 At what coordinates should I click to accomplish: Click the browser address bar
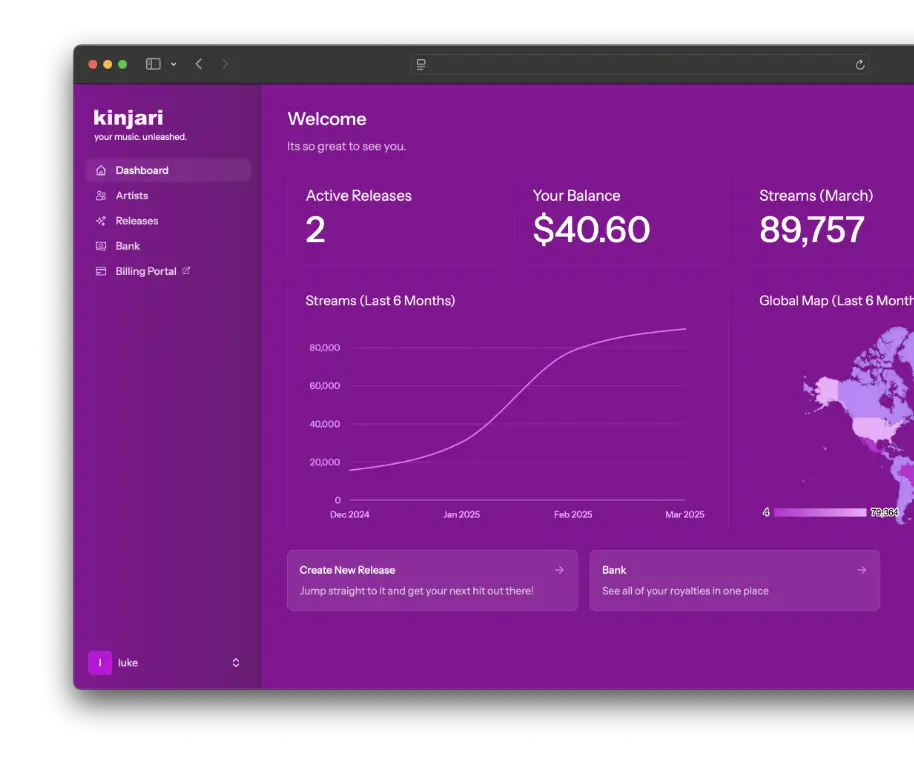point(640,65)
